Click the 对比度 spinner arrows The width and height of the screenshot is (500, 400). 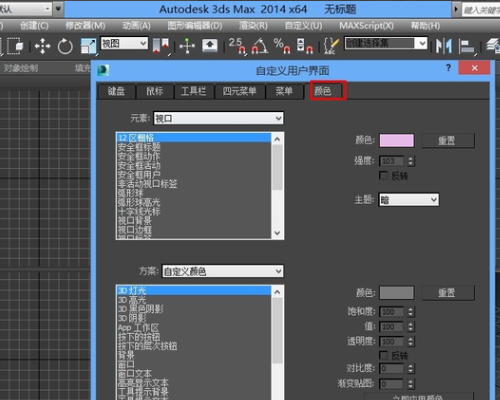[411, 368]
